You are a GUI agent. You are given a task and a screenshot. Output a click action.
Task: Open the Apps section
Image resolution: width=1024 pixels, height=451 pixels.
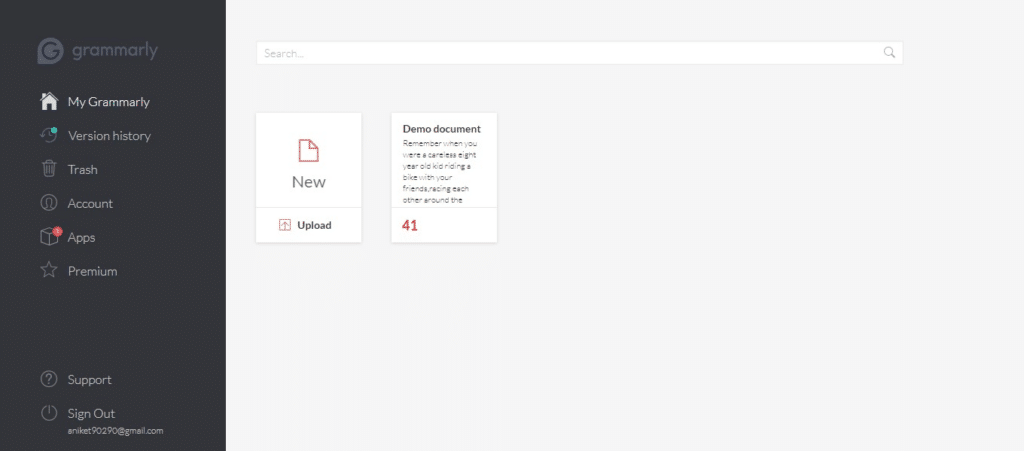coord(82,238)
